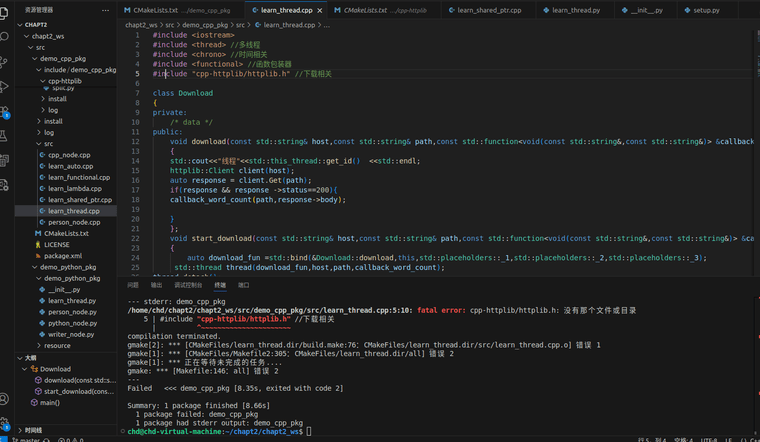Expand the 时间线 timeline section
The width and height of the screenshot is (760, 442).
[x=20, y=430]
